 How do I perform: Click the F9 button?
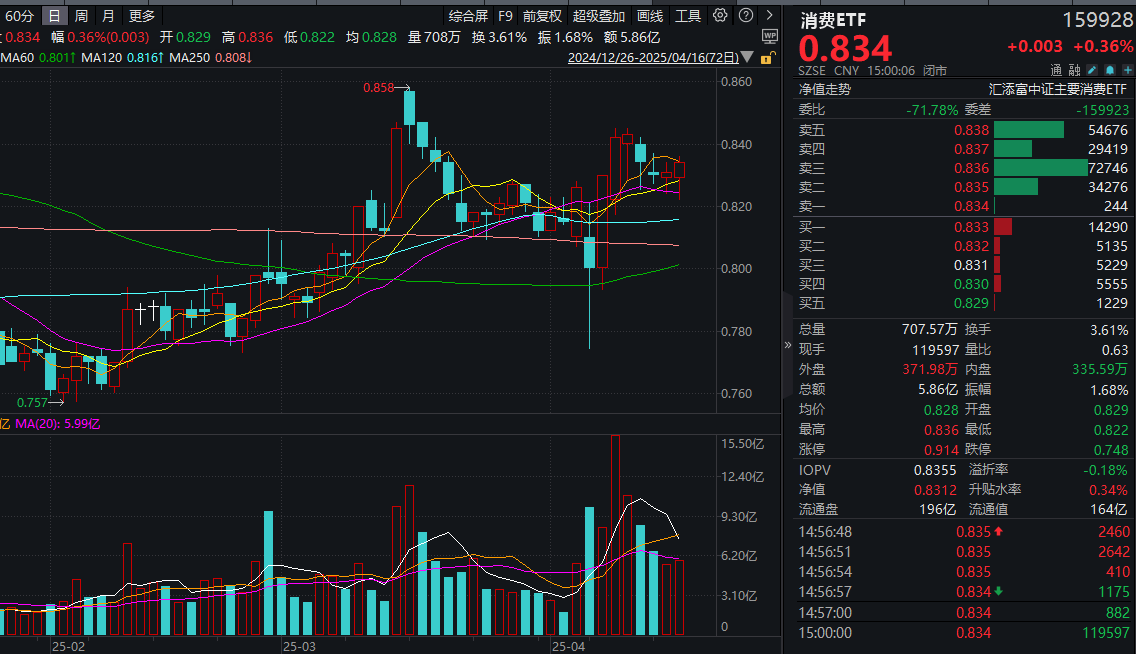[x=504, y=16]
